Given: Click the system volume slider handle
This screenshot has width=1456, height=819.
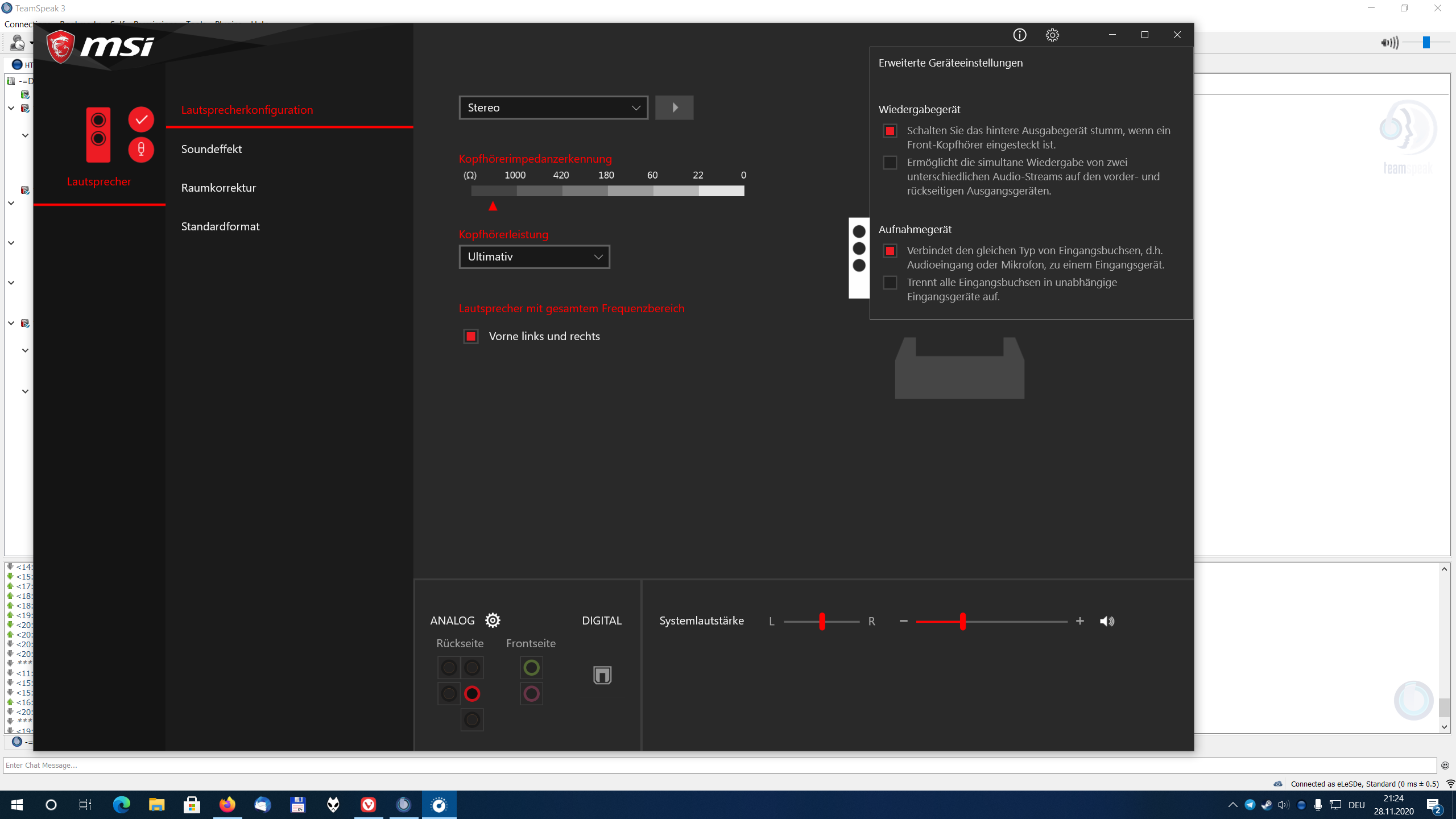Looking at the screenshot, I should tap(962, 621).
